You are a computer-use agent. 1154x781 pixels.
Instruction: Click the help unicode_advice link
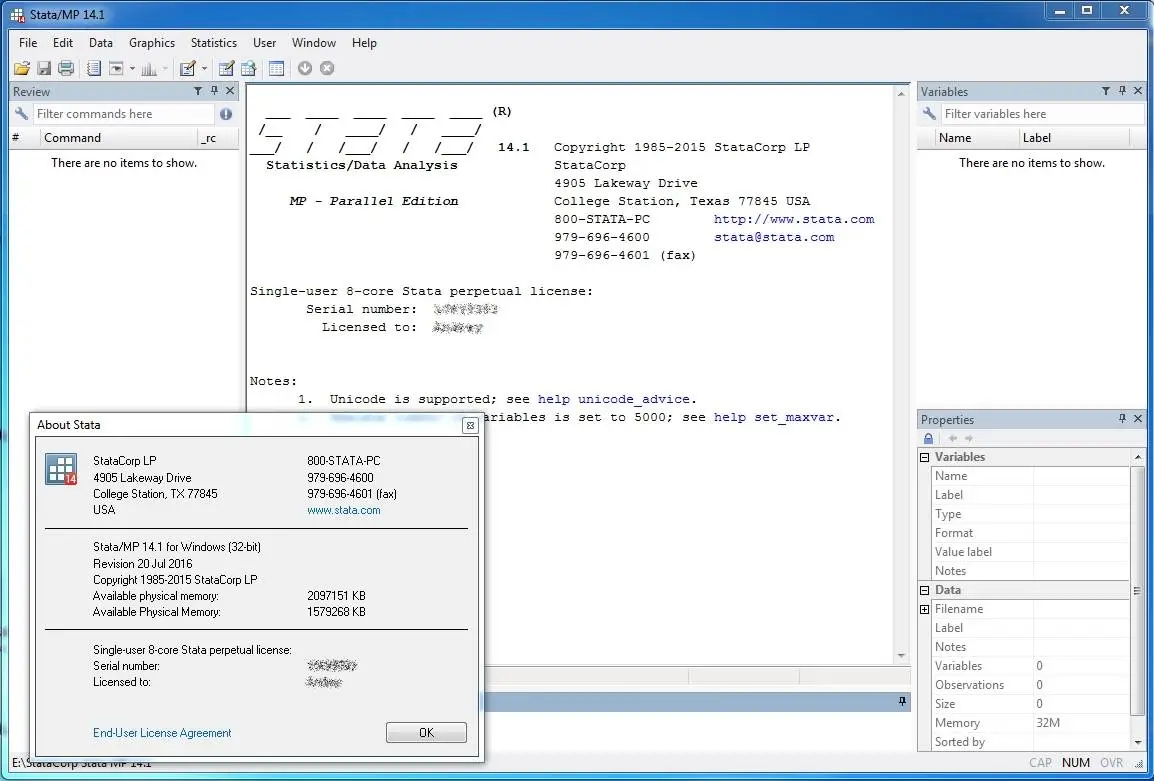click(x=614, y=399)
